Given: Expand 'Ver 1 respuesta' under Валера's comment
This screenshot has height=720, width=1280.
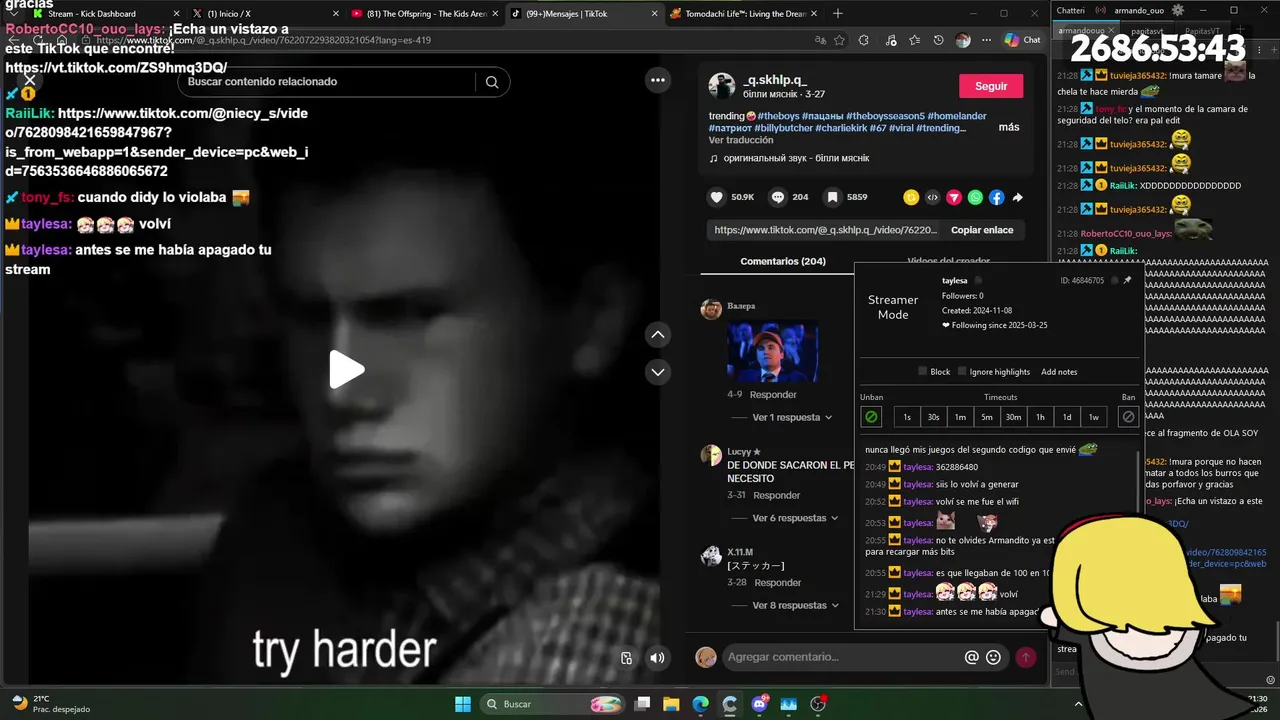Looking at the screenshot, I should point(792,417).
